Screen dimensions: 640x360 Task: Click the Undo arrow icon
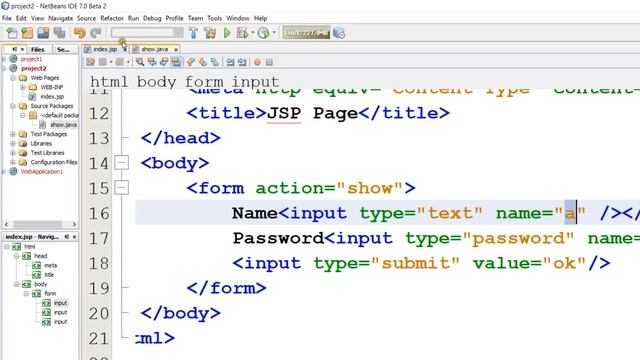pos(80,33)
